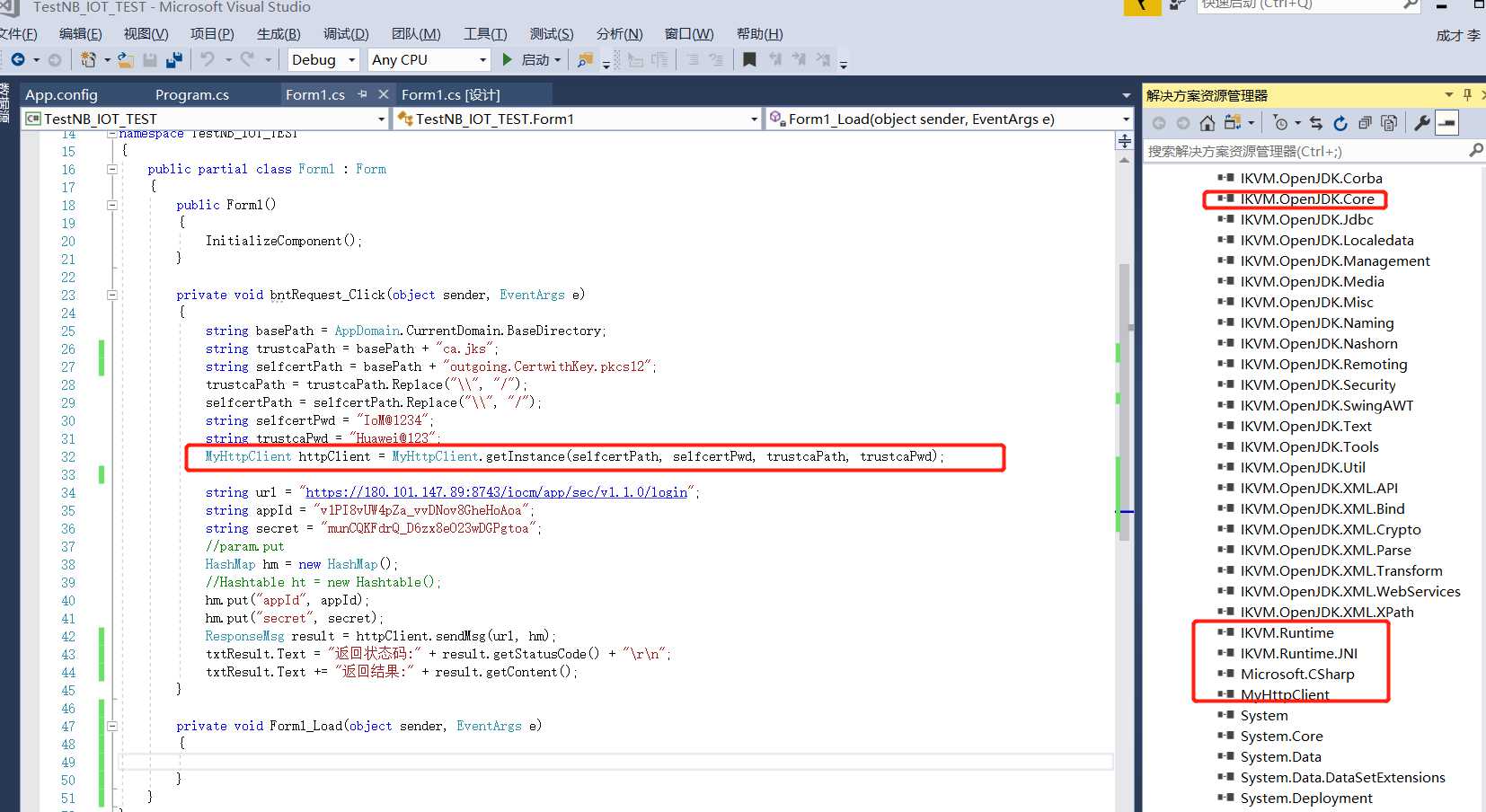
Task: Open the login URL link in code
Action: (496, 492)
